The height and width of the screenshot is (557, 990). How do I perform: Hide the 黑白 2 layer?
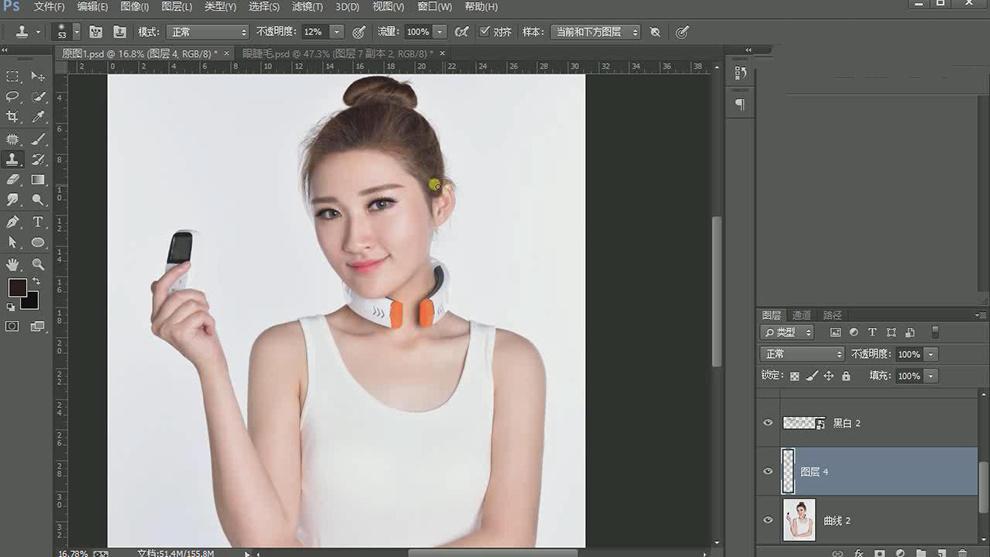click(x=768, y=423)
